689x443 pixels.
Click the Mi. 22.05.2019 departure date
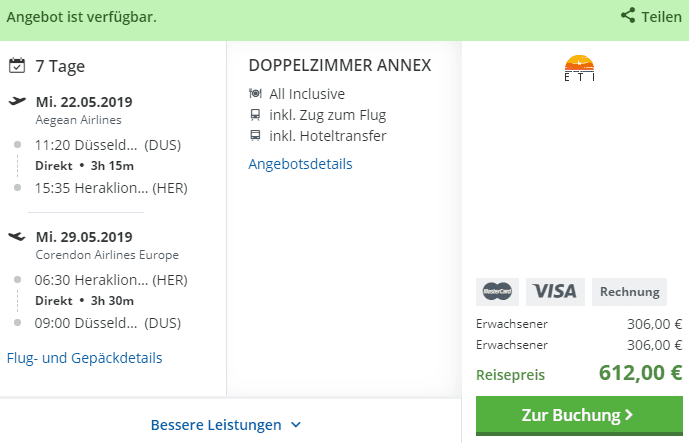tap(84, 101)
